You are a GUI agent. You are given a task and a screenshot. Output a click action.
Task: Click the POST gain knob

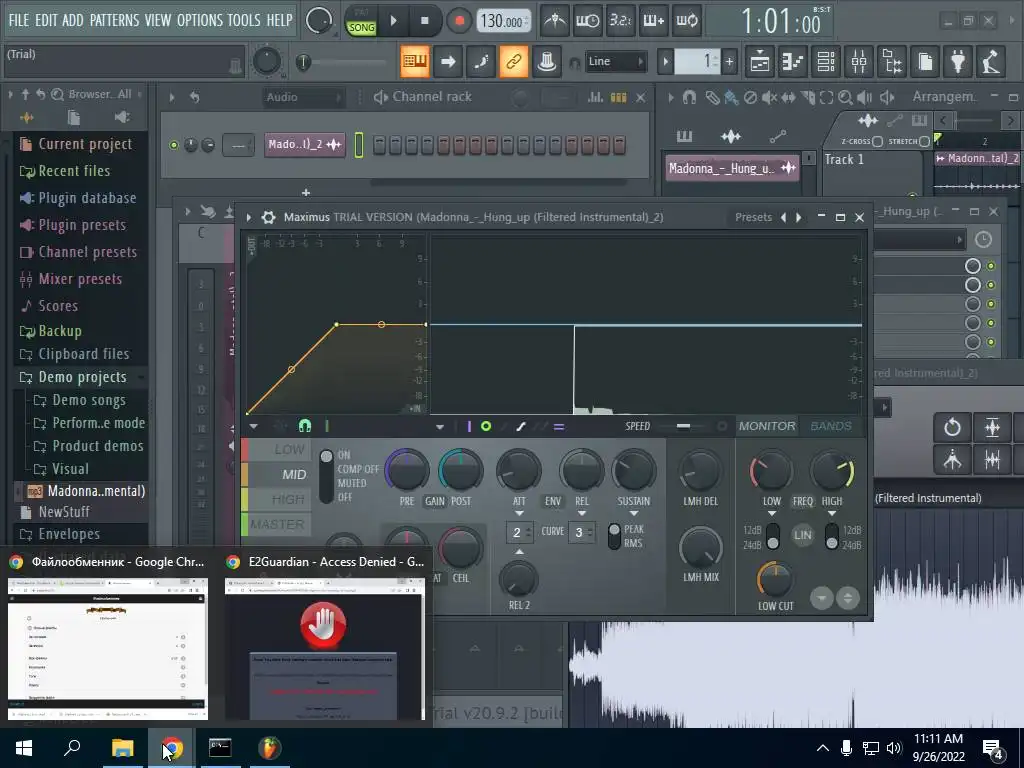click(460, 470)
